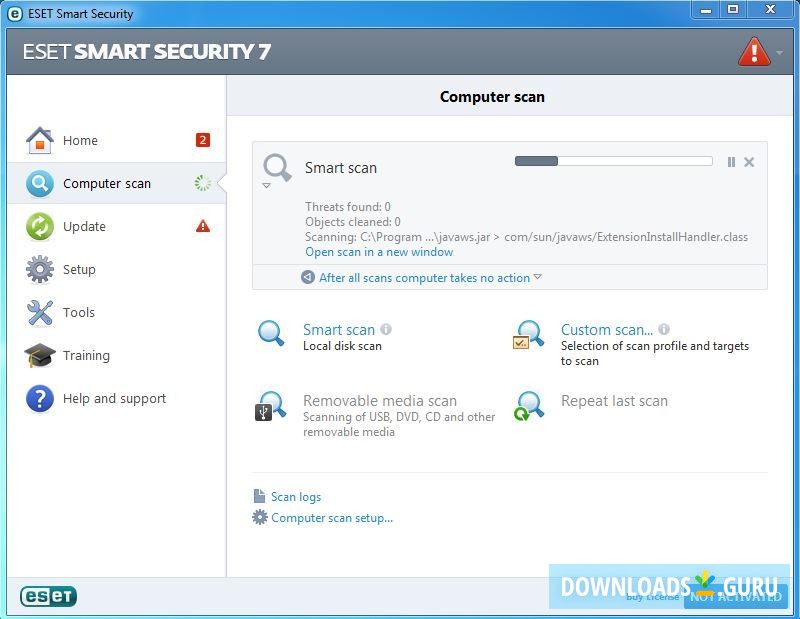Open the 'After all scans computer takes no action' dropdown
The width and height of the screenshot is (800, 619).
point(430,278)
